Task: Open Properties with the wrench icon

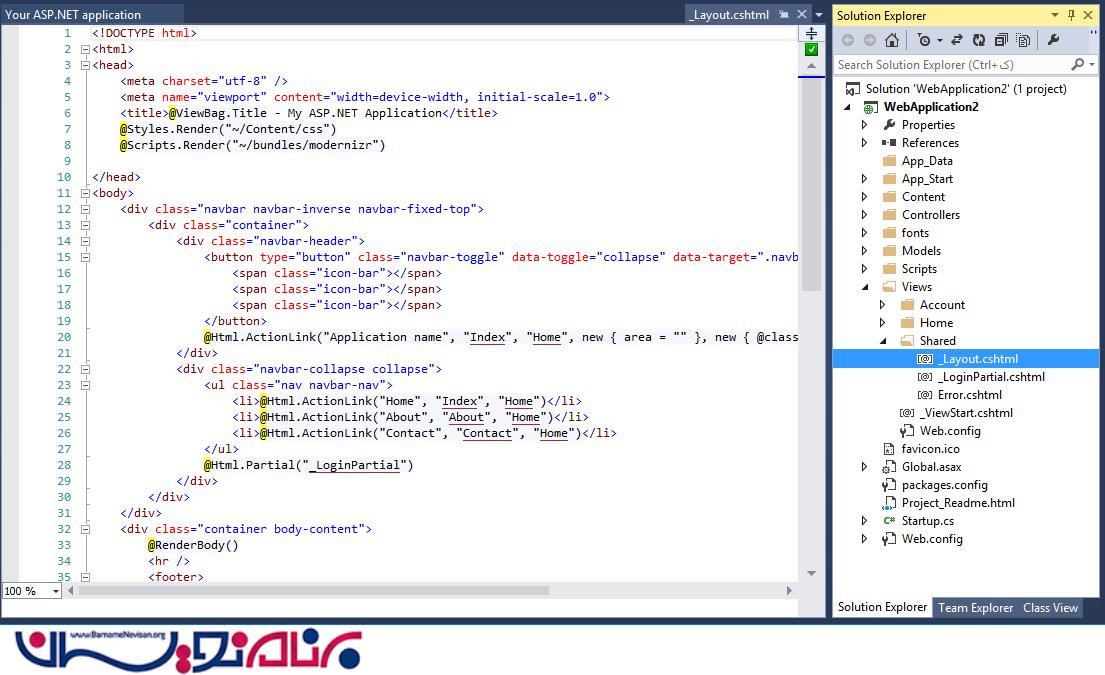Action: coord(1053,40)
